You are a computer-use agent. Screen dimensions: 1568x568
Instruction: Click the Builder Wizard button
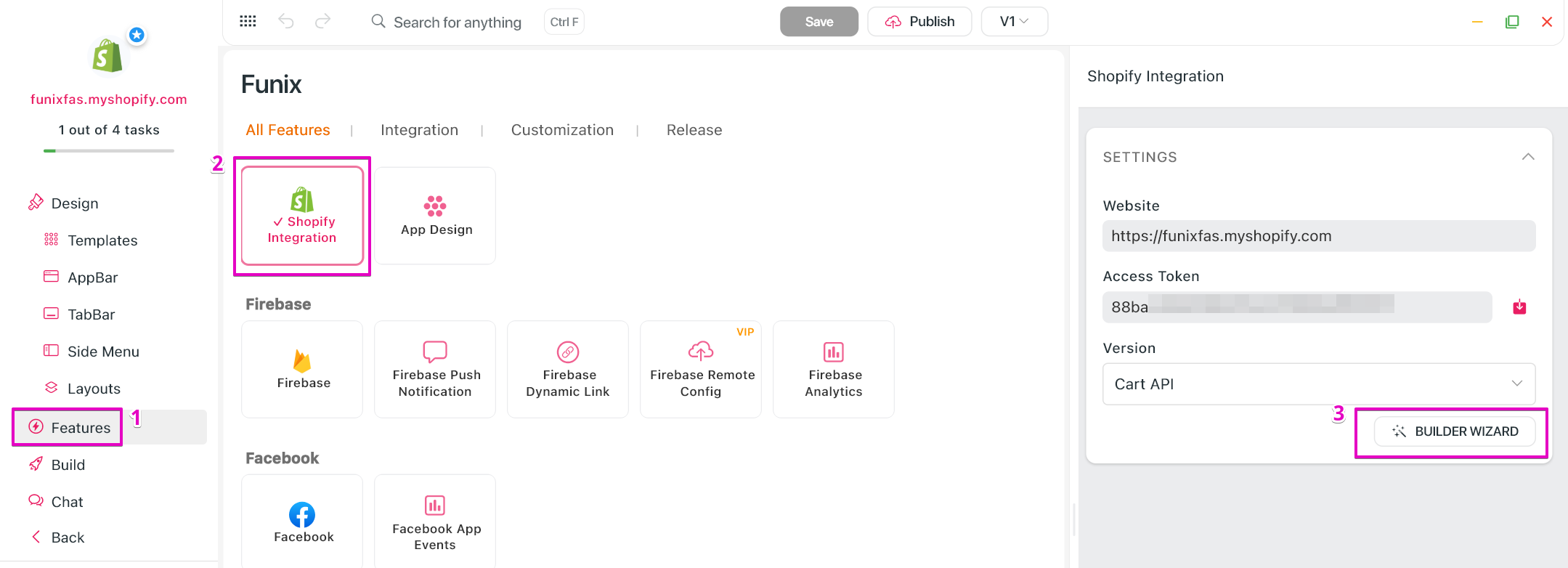coord(1455,431)
